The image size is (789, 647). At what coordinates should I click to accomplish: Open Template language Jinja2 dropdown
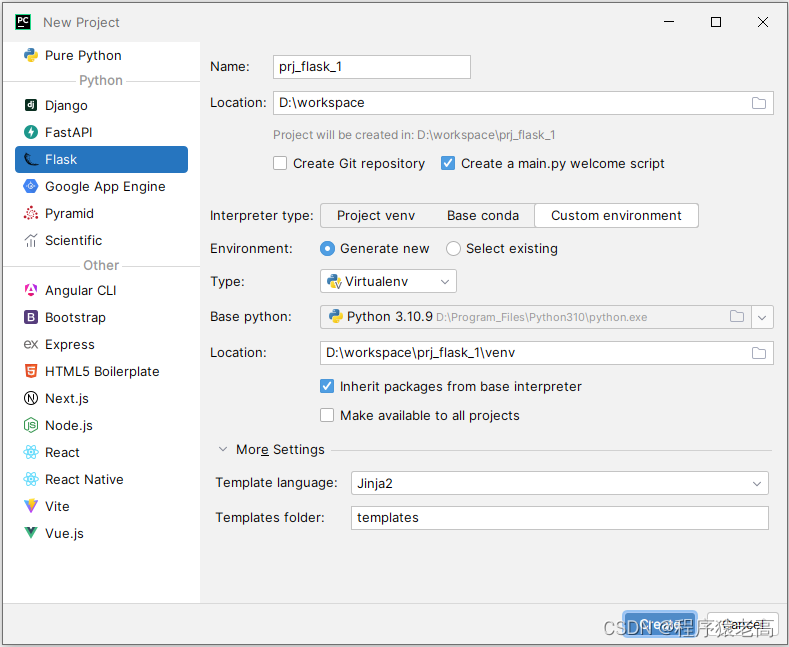coord(560,483)
